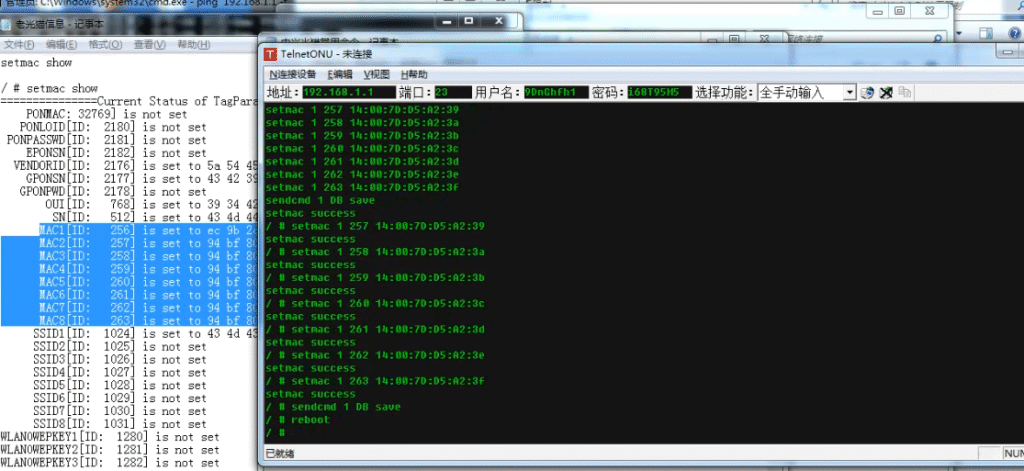Click the disconnect icon in TelnetONU toolbar
The width and height of the screenshot is (1024, 471).
click(x=886, y=92)
